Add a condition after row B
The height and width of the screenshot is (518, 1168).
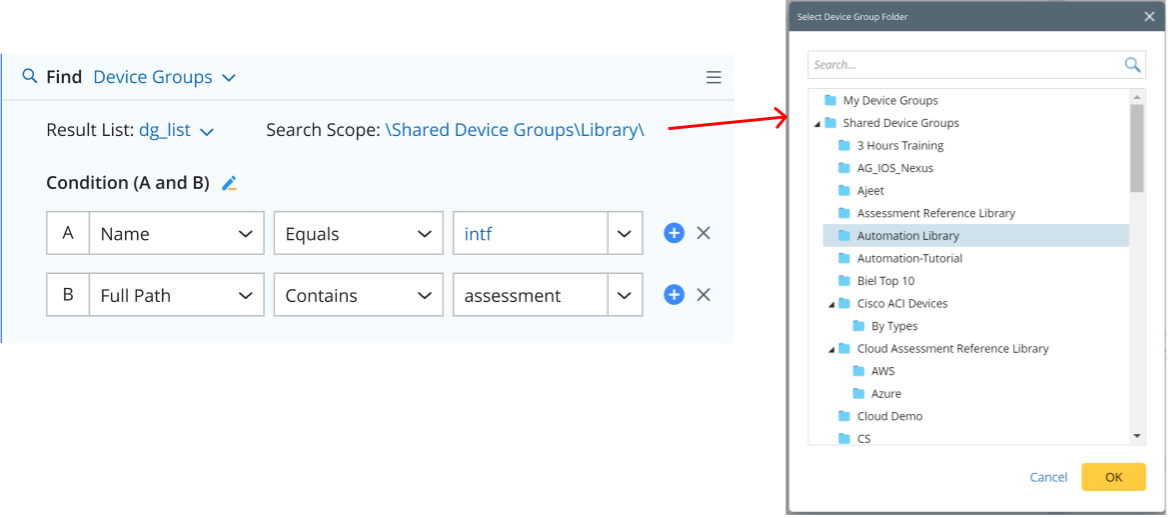coord(673,295)
